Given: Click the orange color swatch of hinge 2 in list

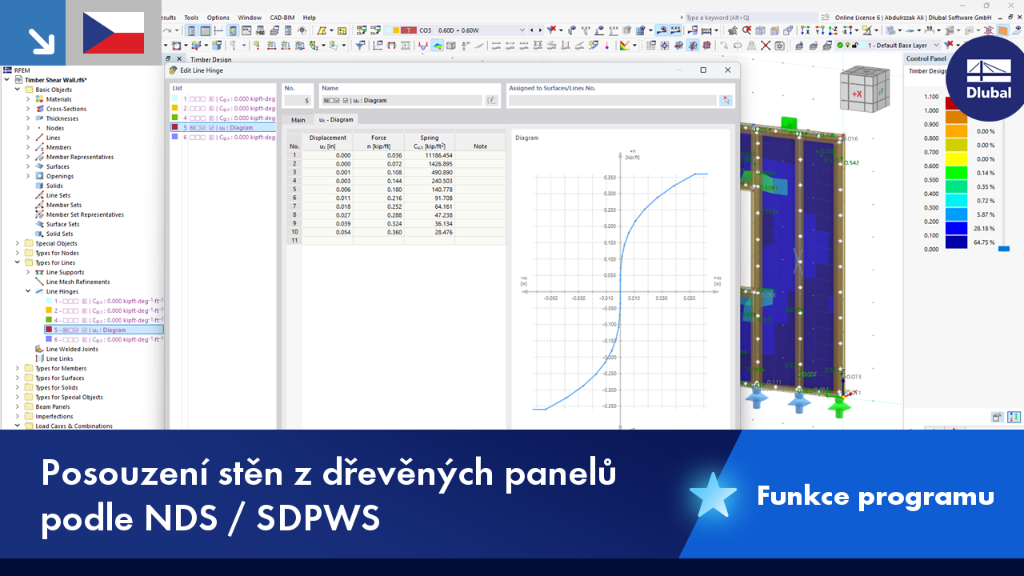Looking at the screenshot, I should click(x=174, y=108).
